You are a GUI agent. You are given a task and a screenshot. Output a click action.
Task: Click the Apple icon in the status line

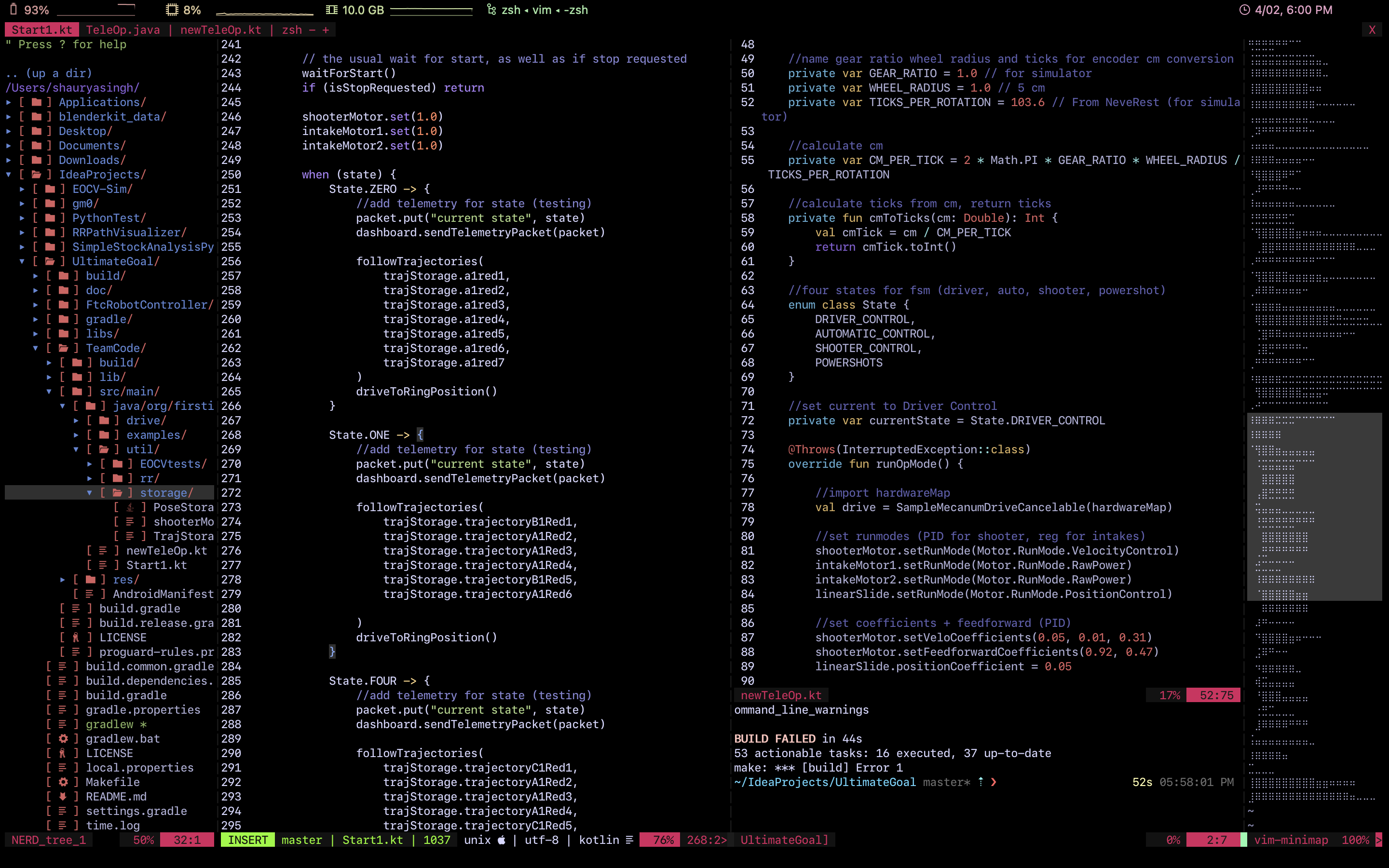[502, 840]
